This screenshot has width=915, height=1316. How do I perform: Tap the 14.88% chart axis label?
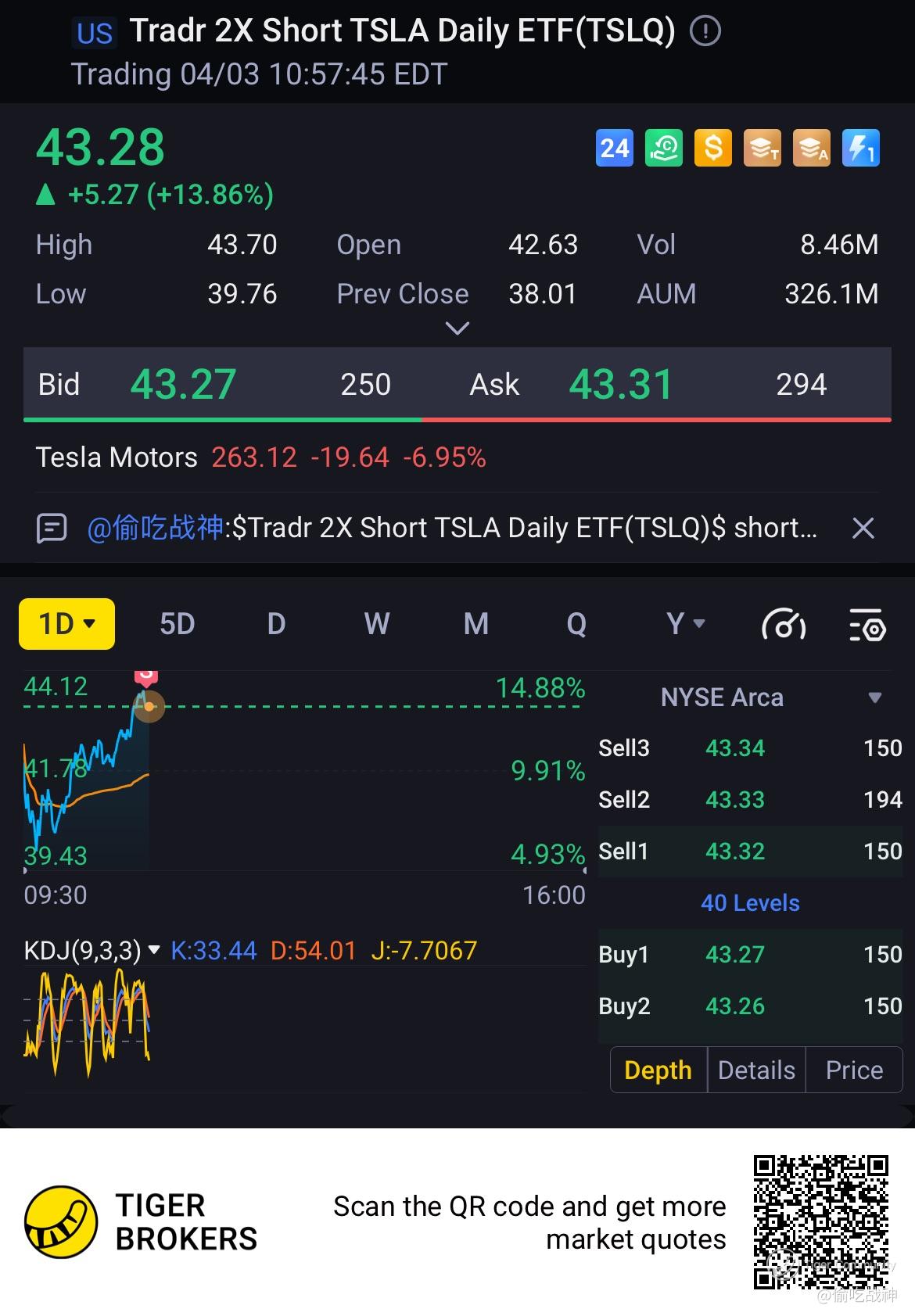[540, 688]
